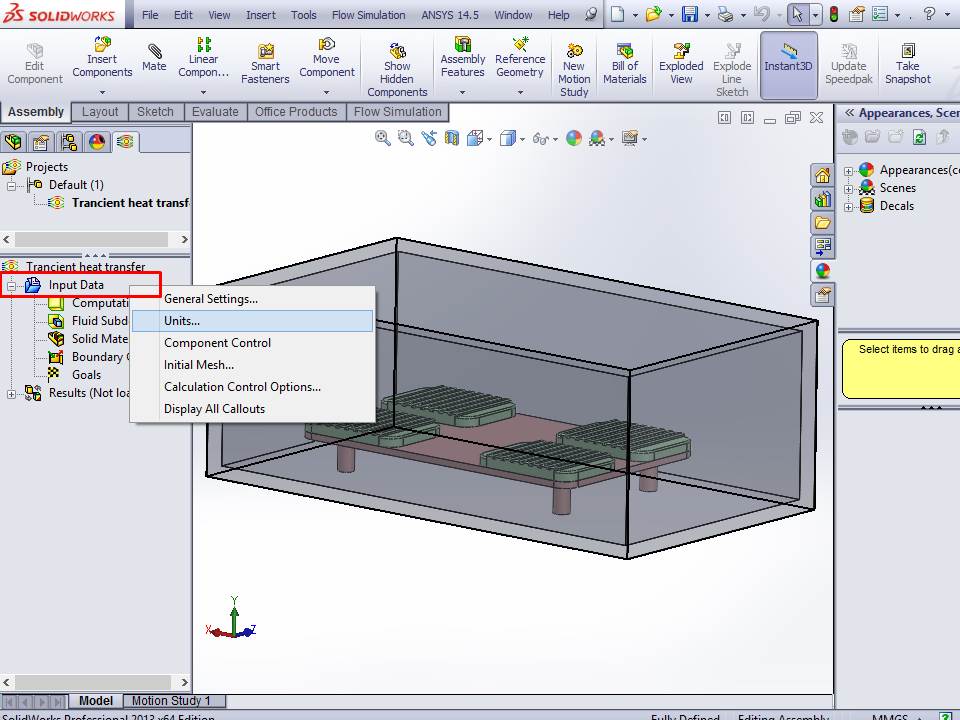Expand the Results (Not loaded) node
This screenshot has width=960, height=720.
11,393
